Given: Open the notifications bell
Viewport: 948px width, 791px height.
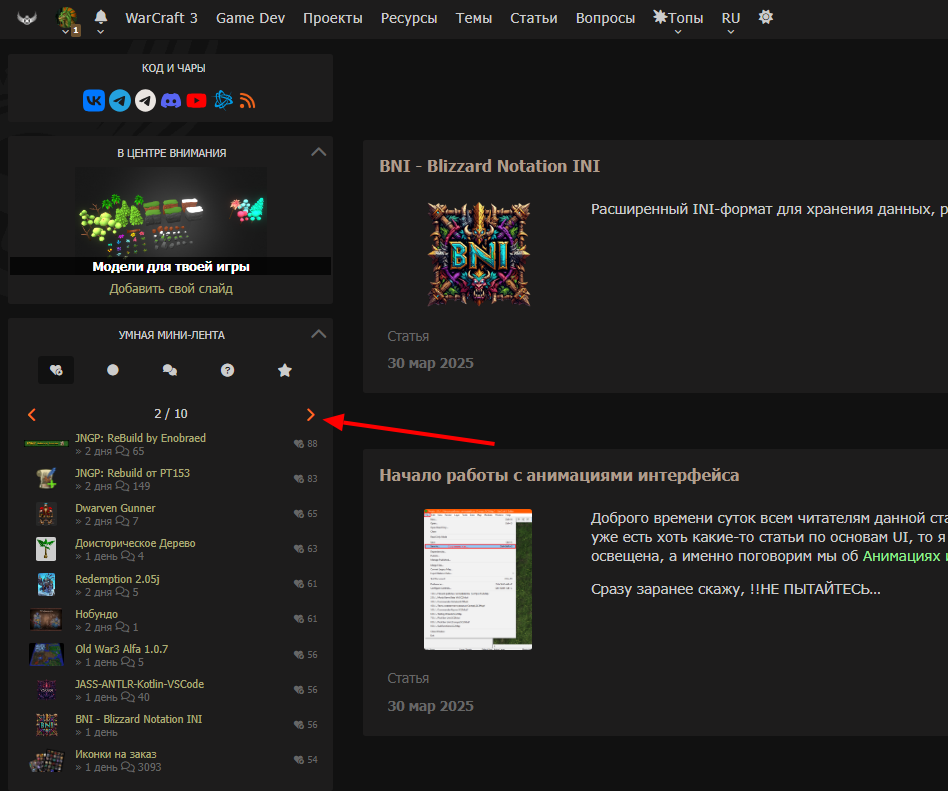Looking at the screenshot, I should [101, 19].
